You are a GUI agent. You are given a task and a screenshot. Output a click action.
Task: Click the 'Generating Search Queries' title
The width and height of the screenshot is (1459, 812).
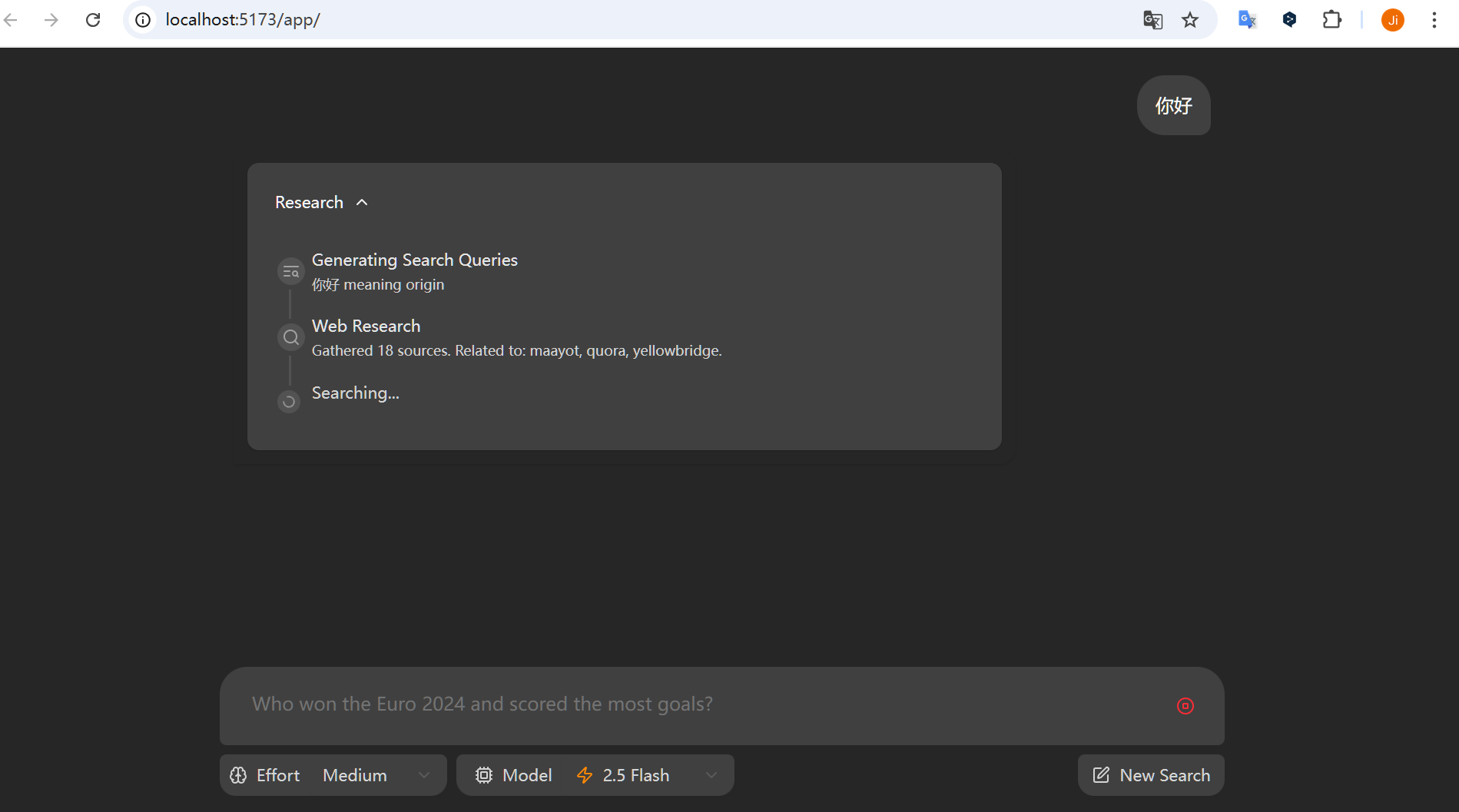click(415, 260)
